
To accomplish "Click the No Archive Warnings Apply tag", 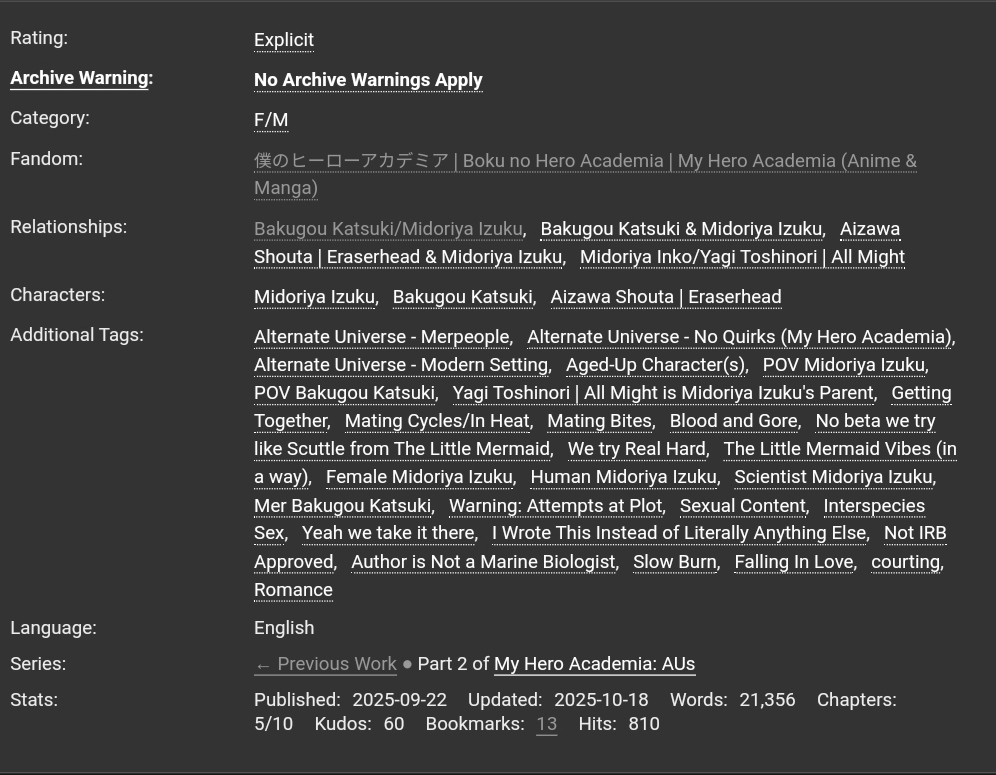I will (368, 80).
